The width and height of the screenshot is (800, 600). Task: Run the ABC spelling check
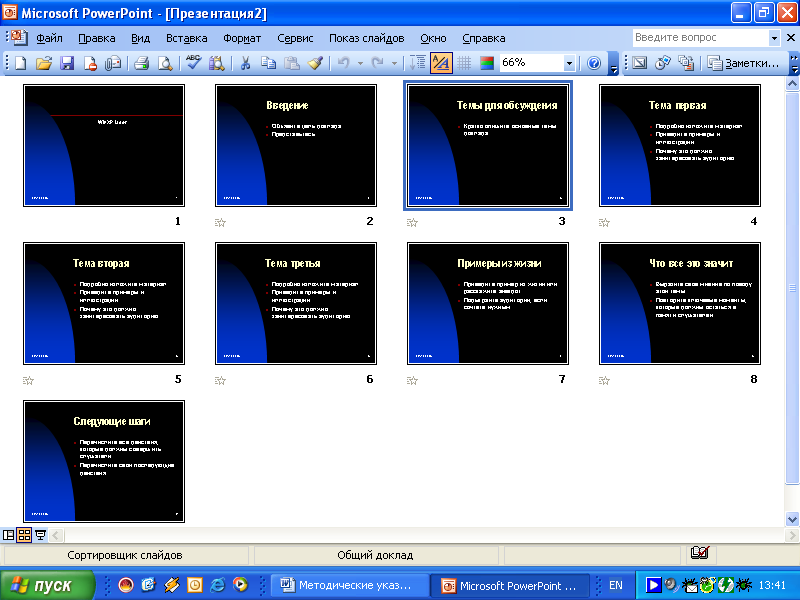coord(193,63)
